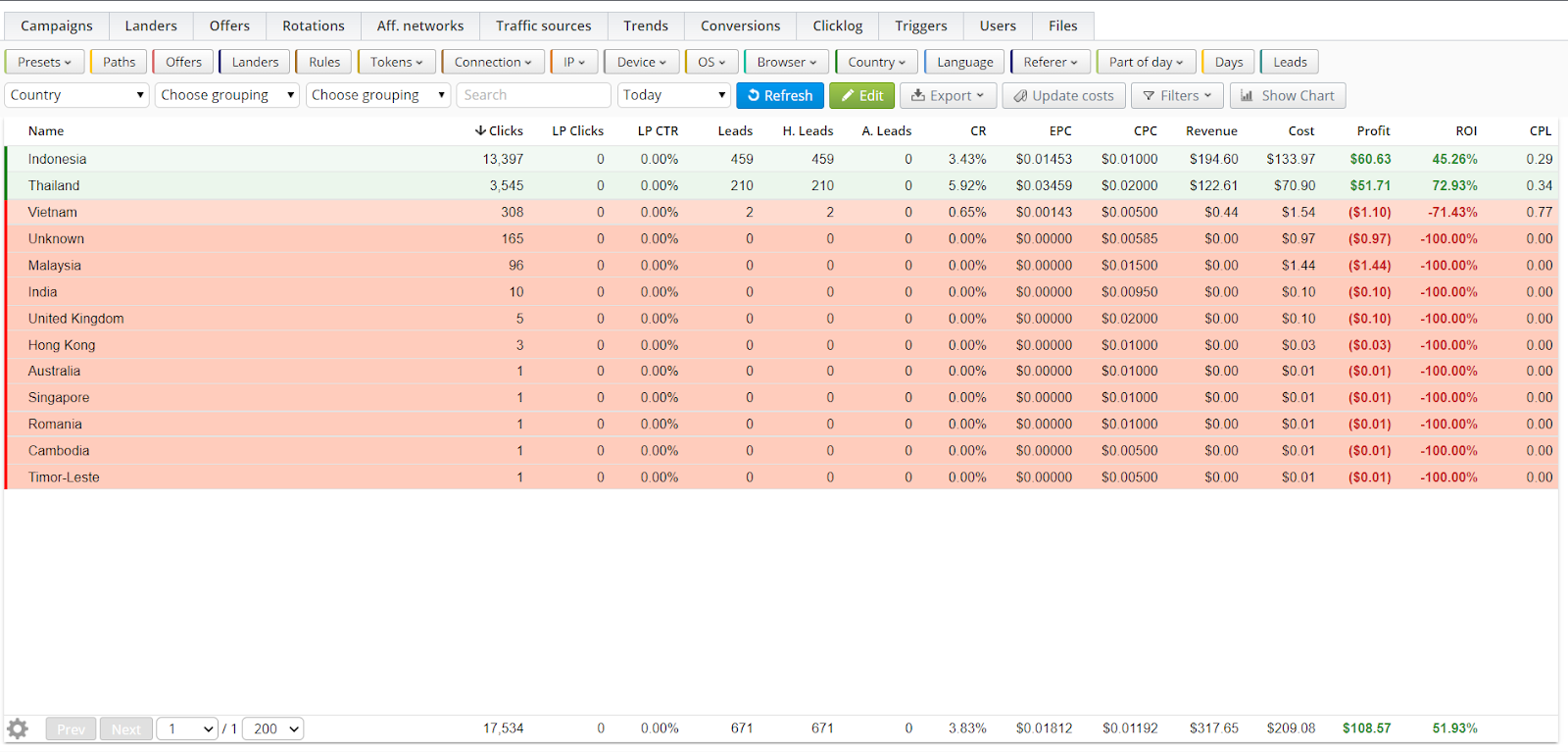Sort by the Revenue column header

click(1211, 130)
